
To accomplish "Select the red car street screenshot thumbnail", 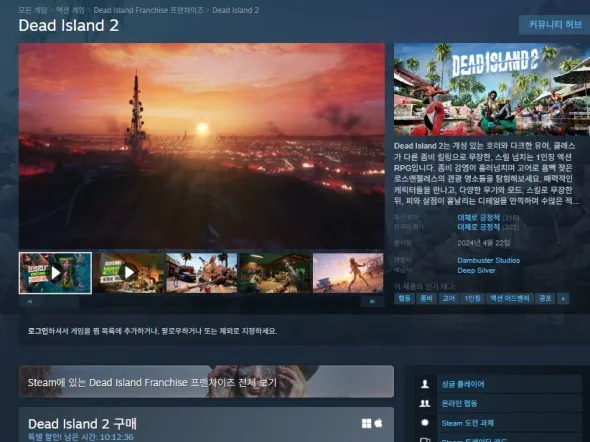I will point(202,273).
